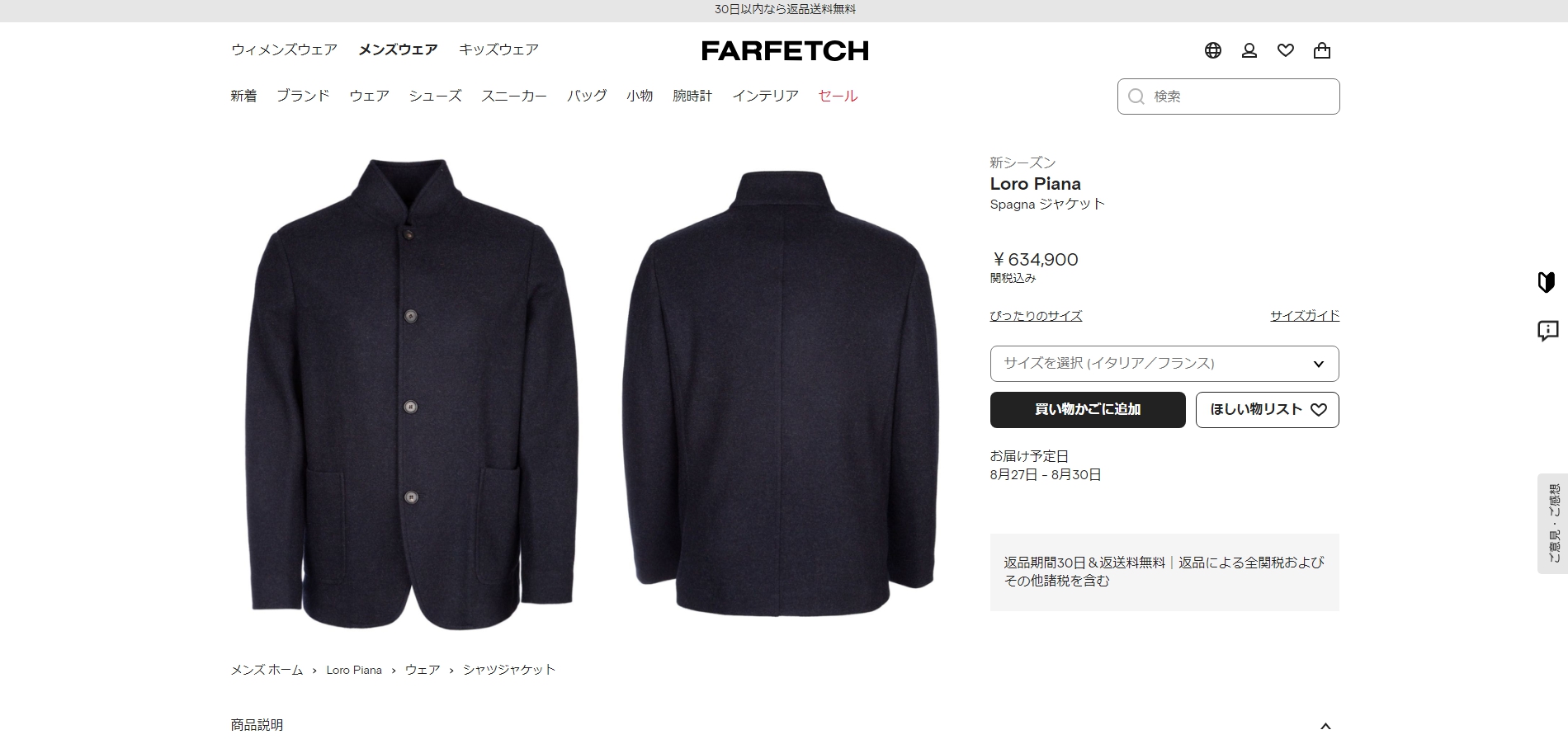Open the ぴったりのサイズ link

click(x=1036, y=316)
